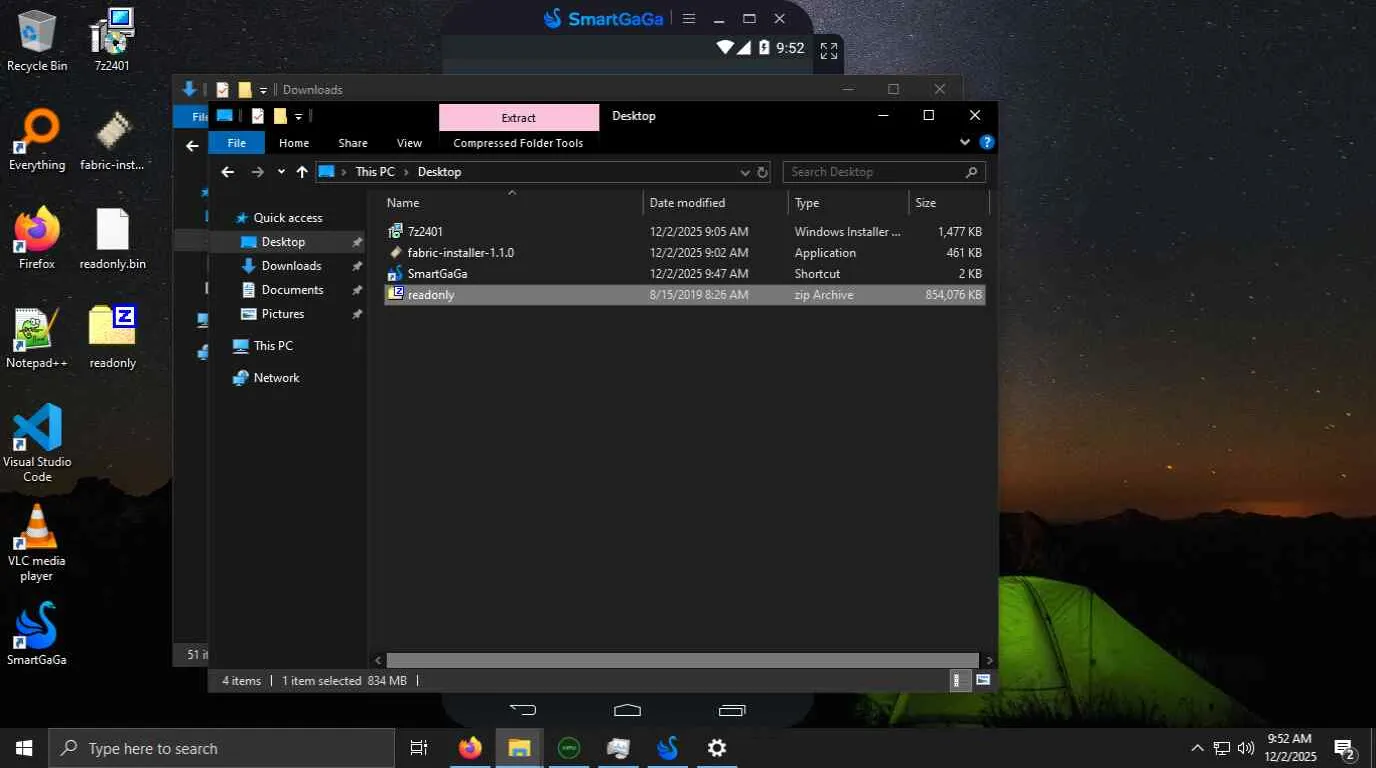
Task: Customize Quick Access Toolbar dropdown in Desktop window
Action: pyautogui.click(x=298, y=116)
